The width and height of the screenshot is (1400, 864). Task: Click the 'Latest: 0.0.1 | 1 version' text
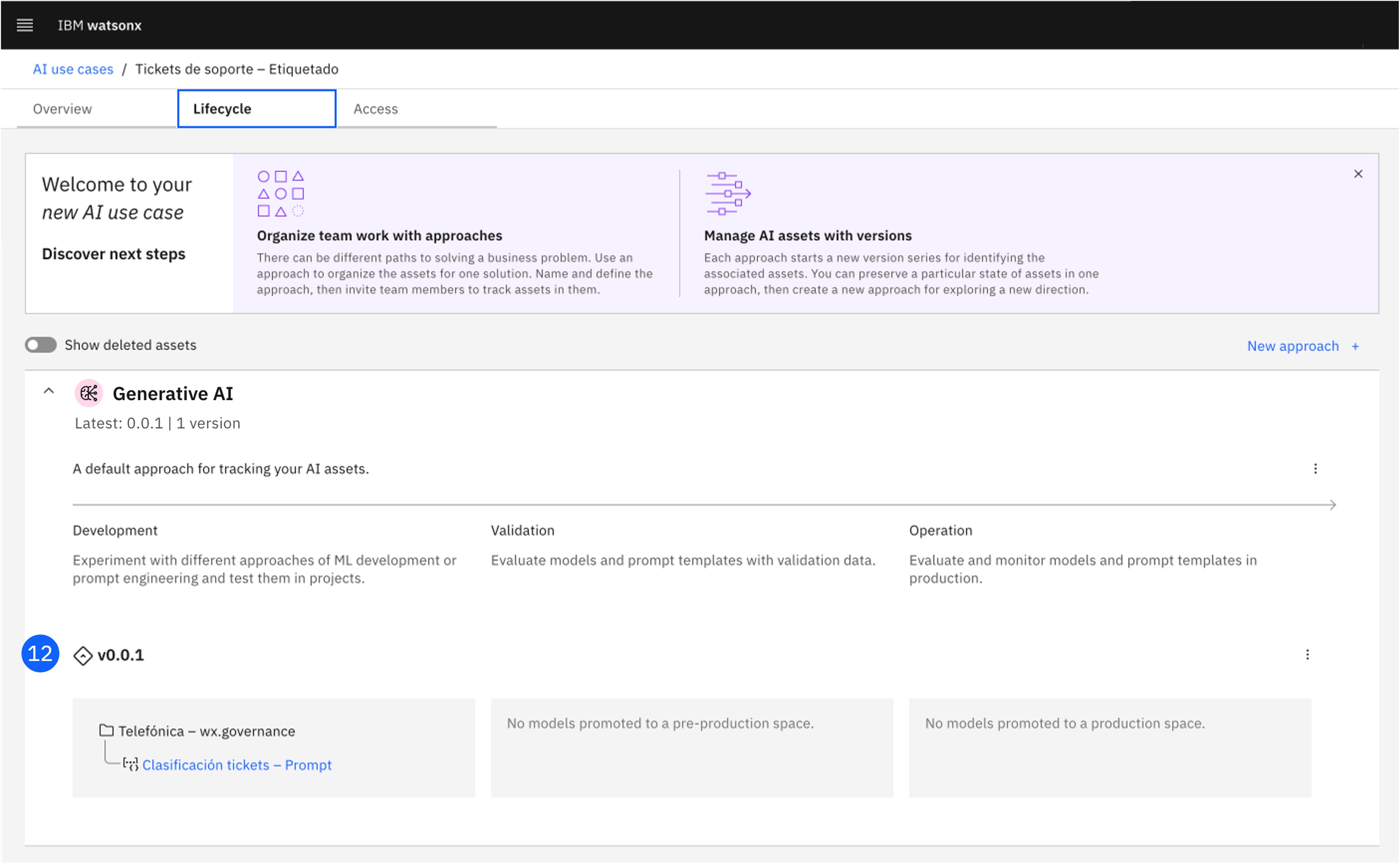pyautogui.click(x=158, y=424)
